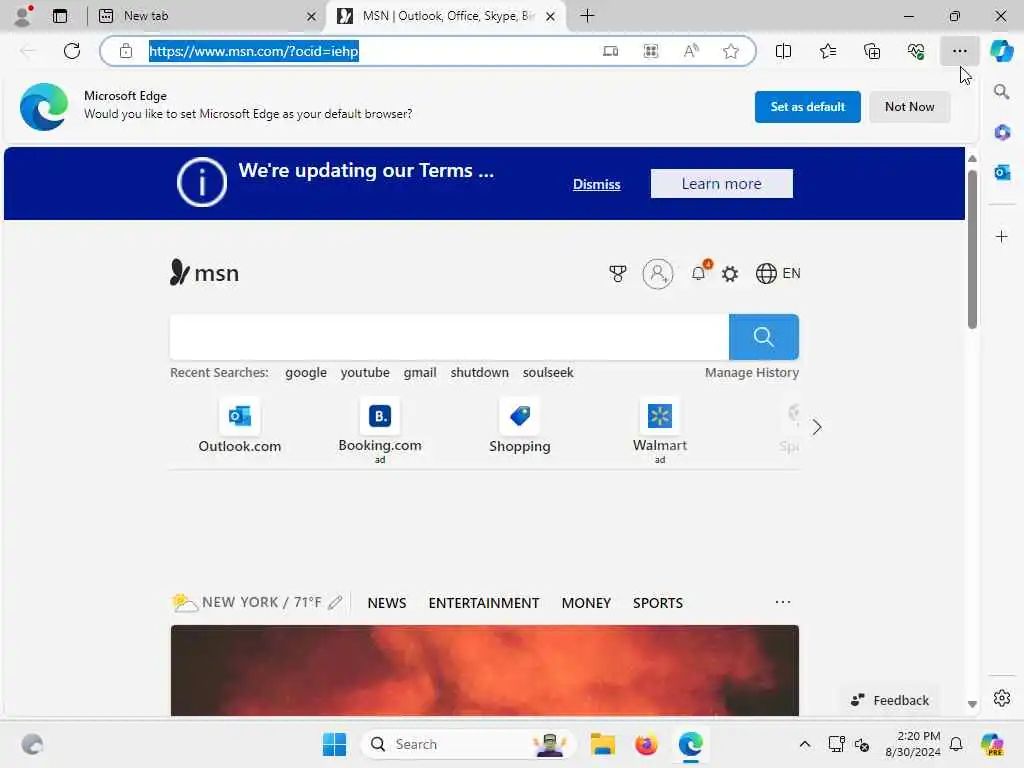The height and width of the screenshot is (768, 1024).
Task: Add a sidebar app with plus icon
Action: 1002,236
